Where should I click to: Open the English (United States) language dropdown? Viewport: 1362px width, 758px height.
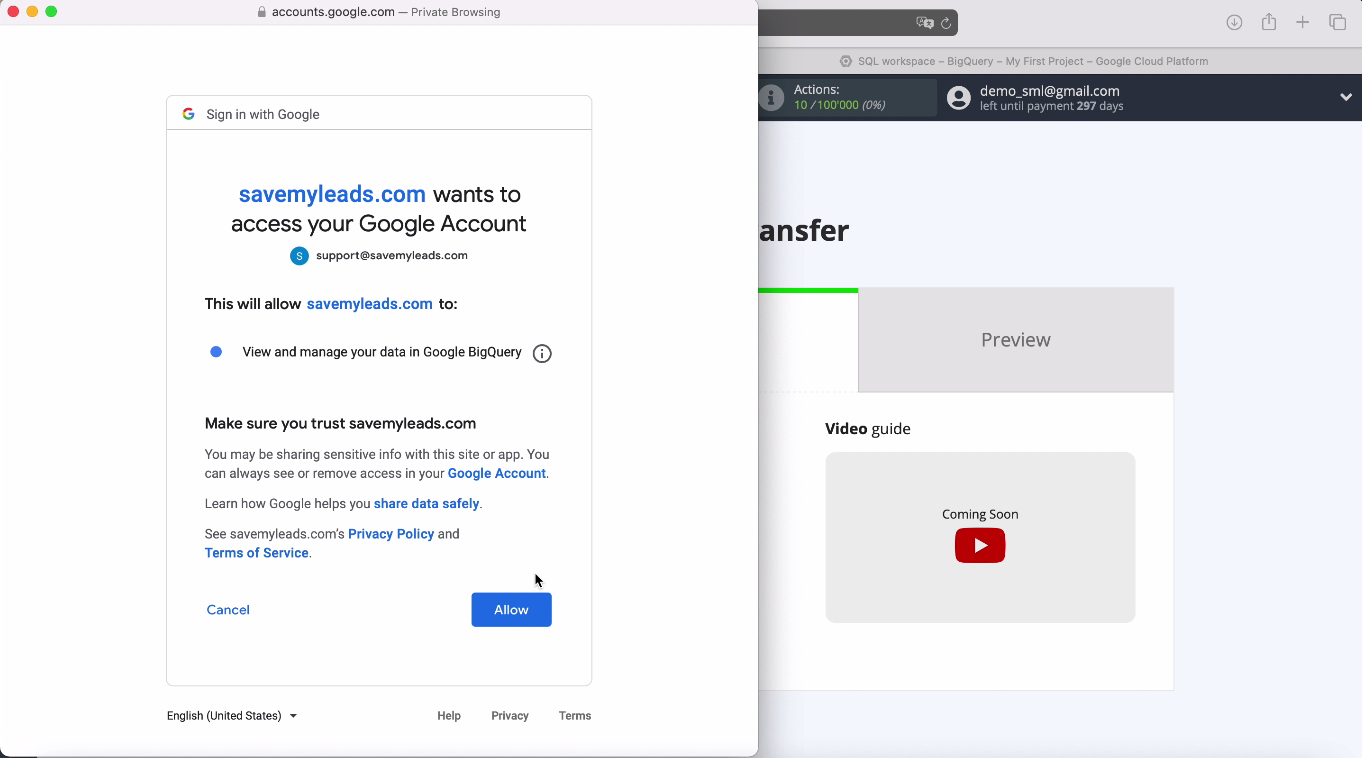click(232, 716)
